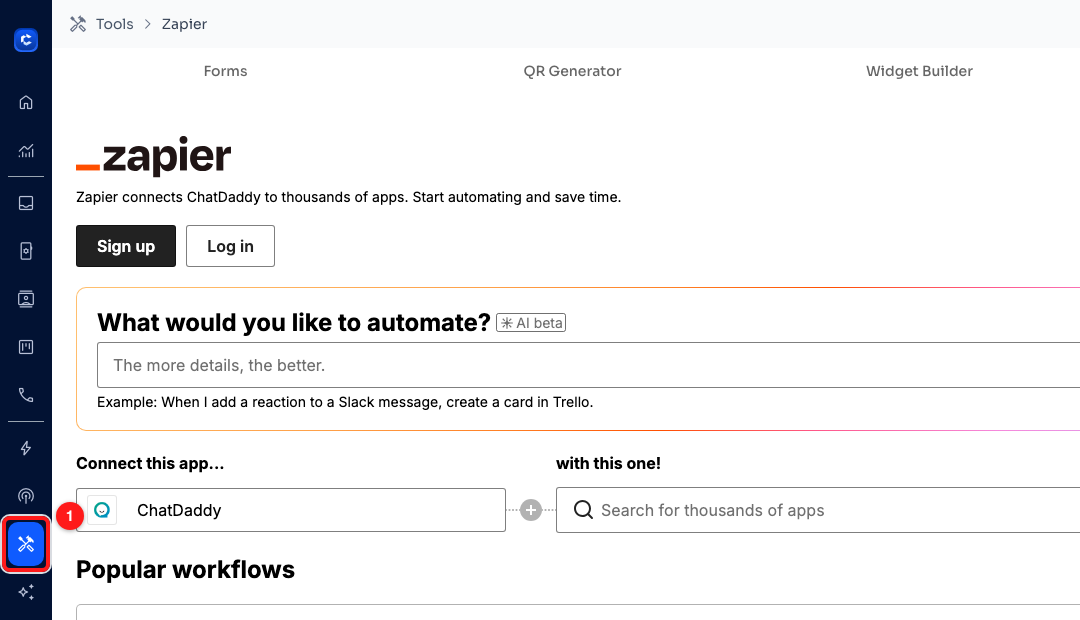Open the contacts monitor sidebar icon

pyautogui.click(x=25, y=299)
